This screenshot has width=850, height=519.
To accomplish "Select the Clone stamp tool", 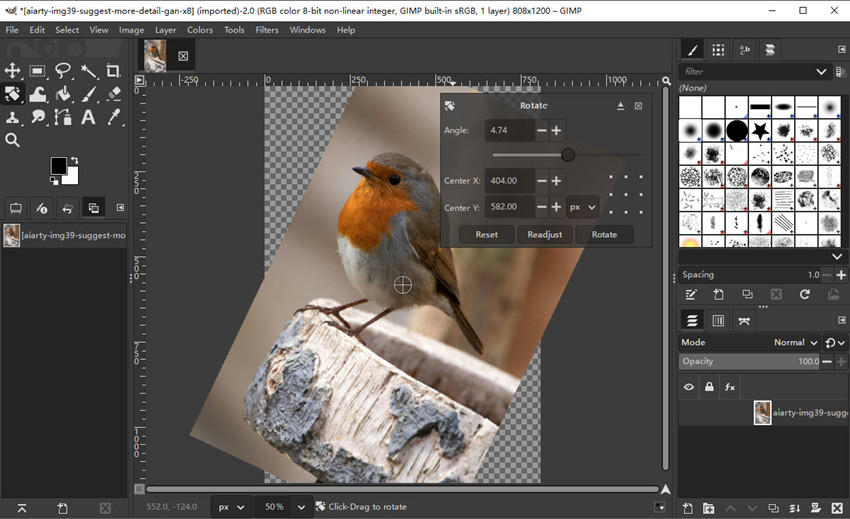I will [x=12, y=117].
